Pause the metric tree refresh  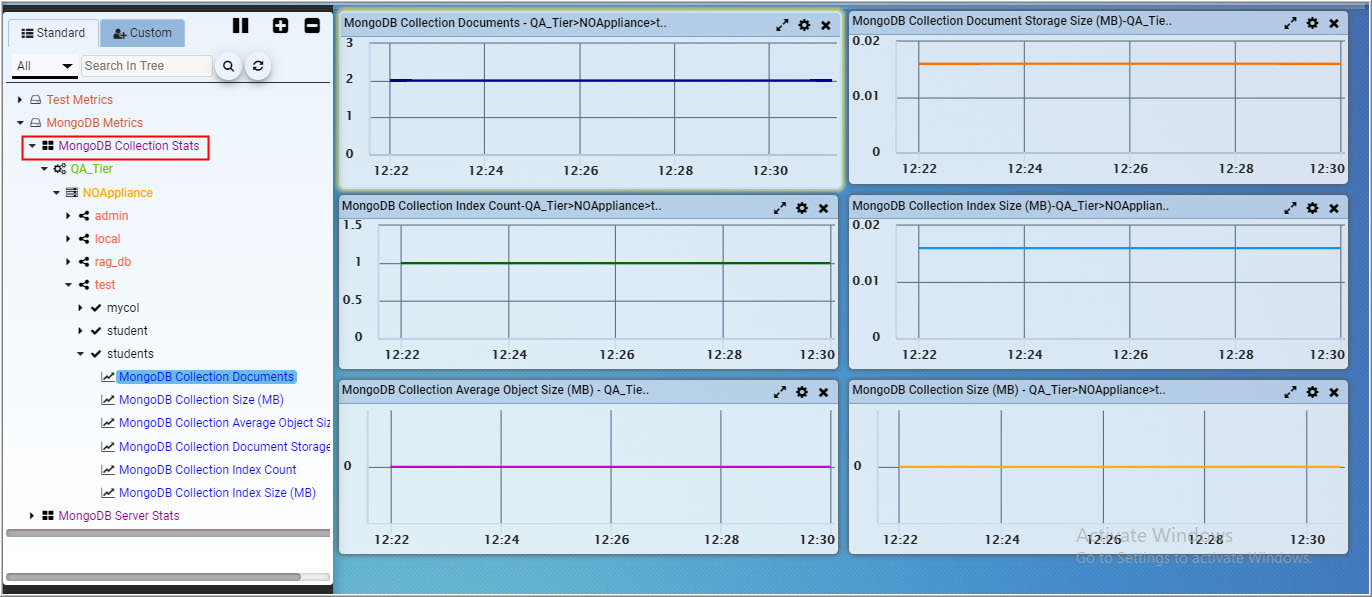[x=241, y=26]
